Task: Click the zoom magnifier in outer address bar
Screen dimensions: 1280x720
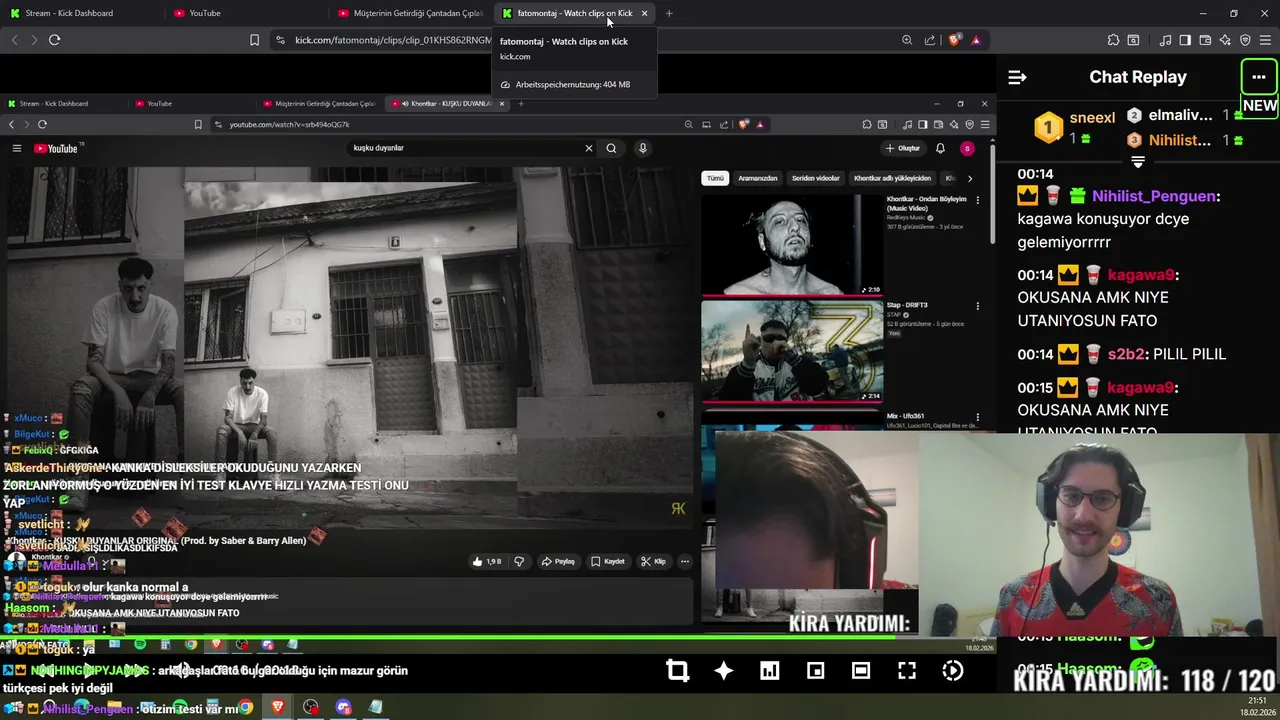Action: 907,40
